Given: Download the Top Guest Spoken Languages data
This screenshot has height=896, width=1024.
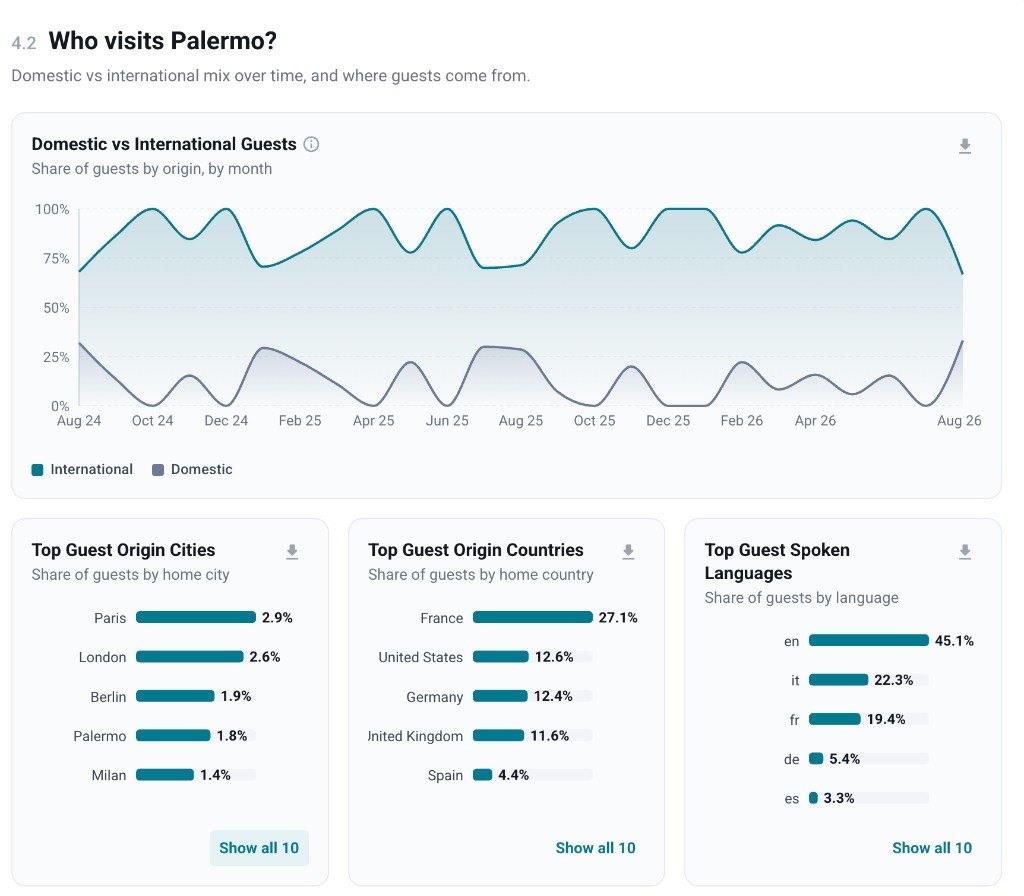Looking at the screenshot, I should click(x=965, y=552).
